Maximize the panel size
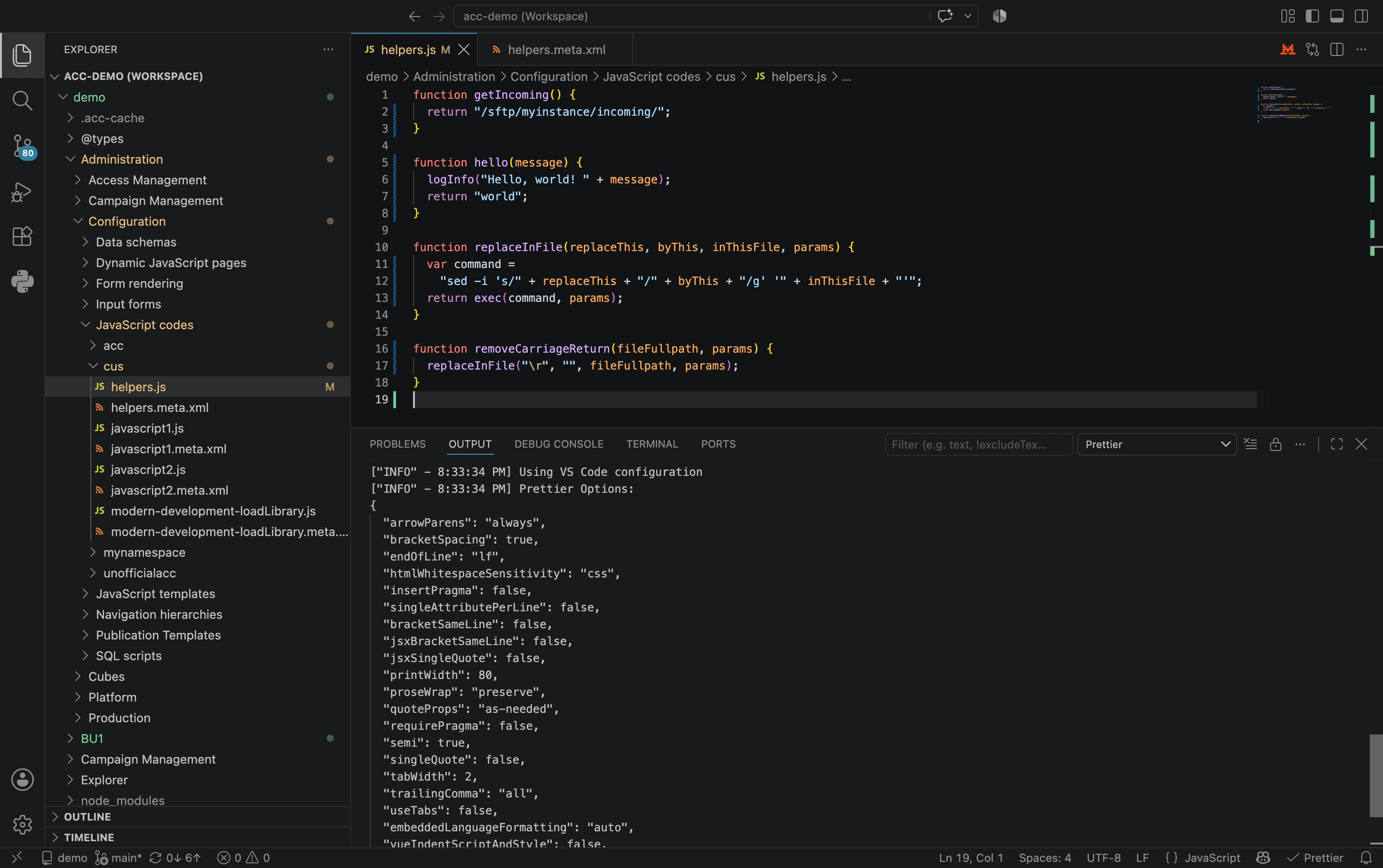This screenshot has height=868, width=1383. (1336, 444)
